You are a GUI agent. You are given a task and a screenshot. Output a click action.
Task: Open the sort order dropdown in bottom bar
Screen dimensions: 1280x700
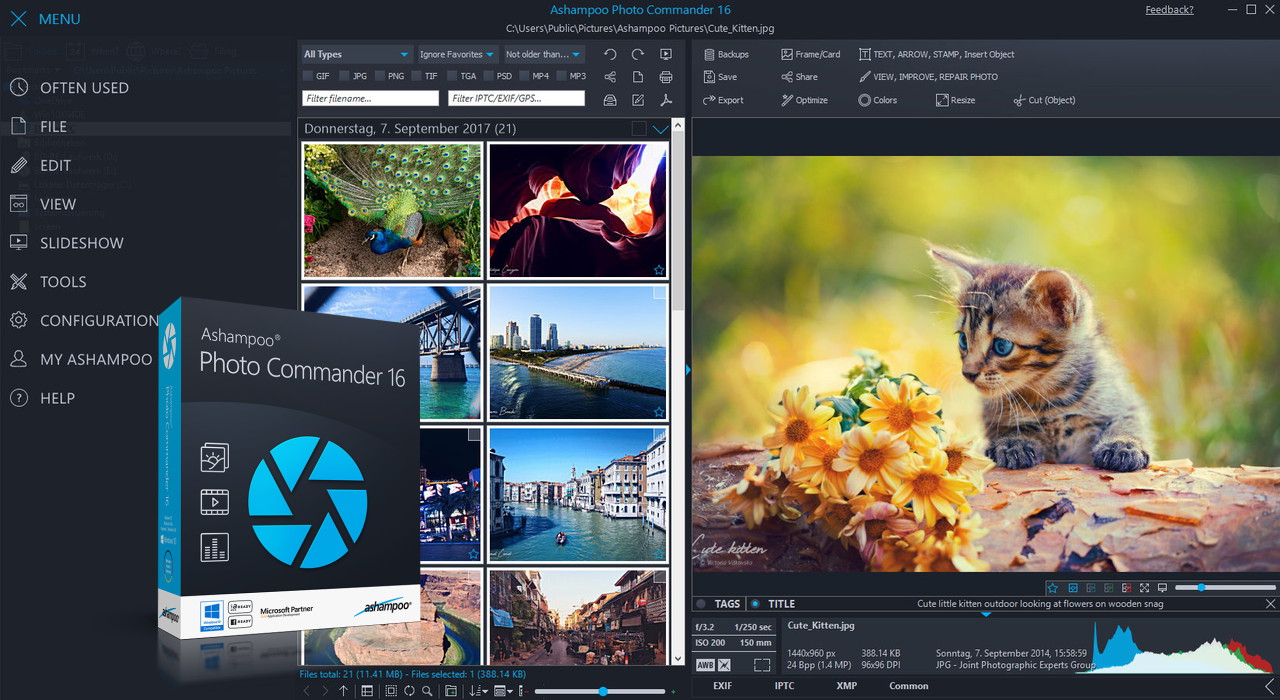478,691
